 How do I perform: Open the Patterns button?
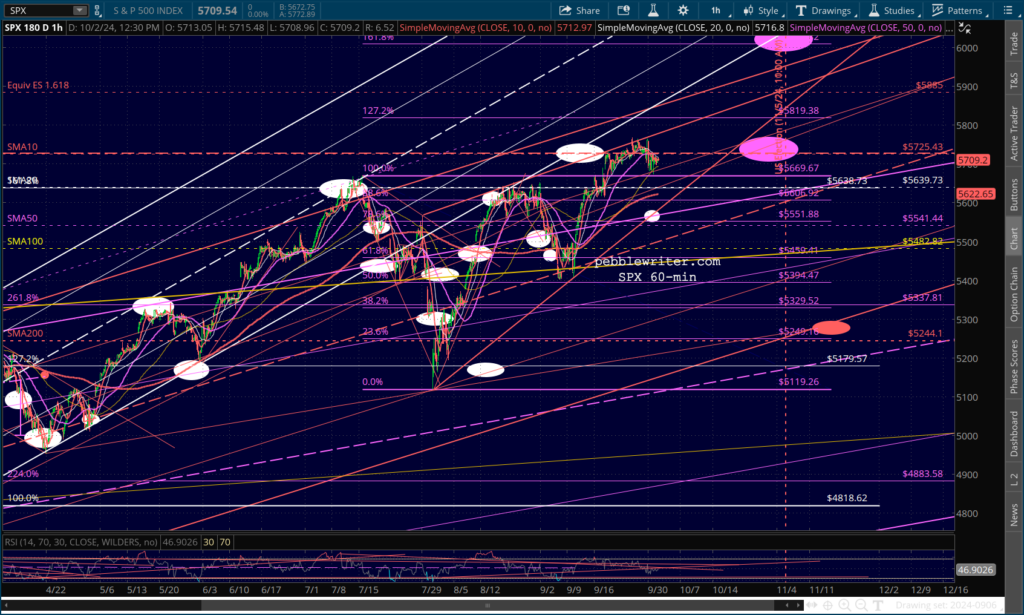(x=958, y=10)
